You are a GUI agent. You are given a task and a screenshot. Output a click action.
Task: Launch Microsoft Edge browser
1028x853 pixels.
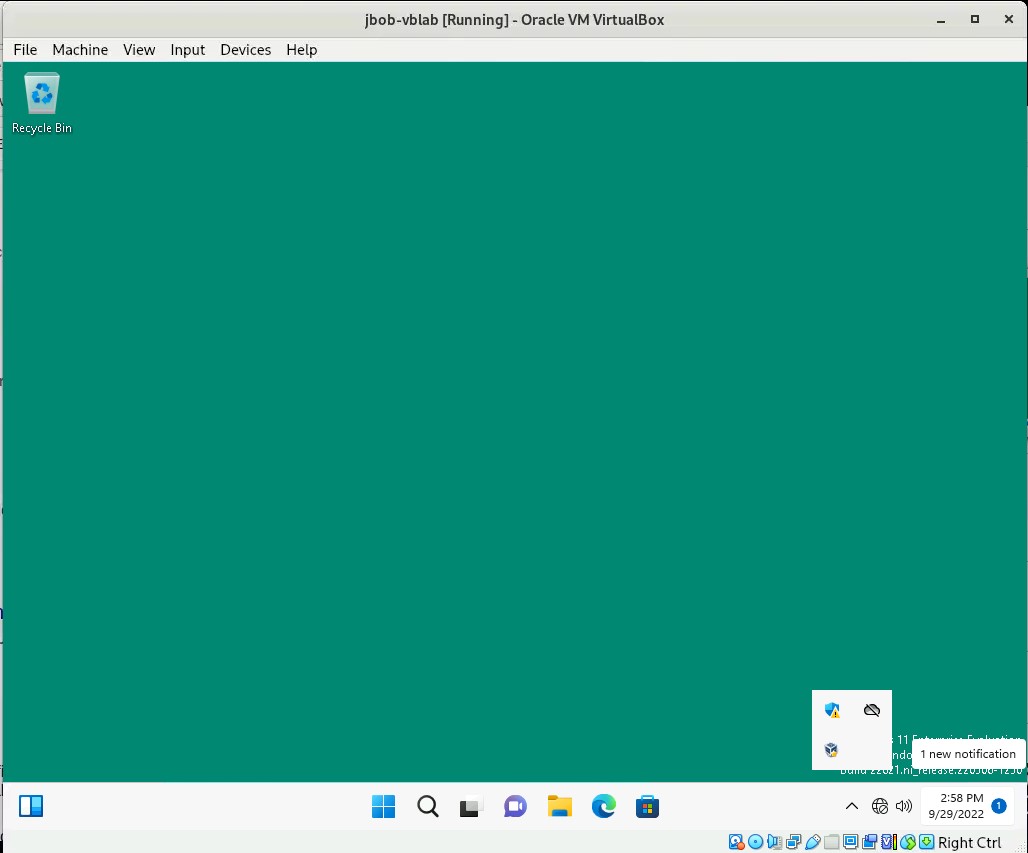603,806
